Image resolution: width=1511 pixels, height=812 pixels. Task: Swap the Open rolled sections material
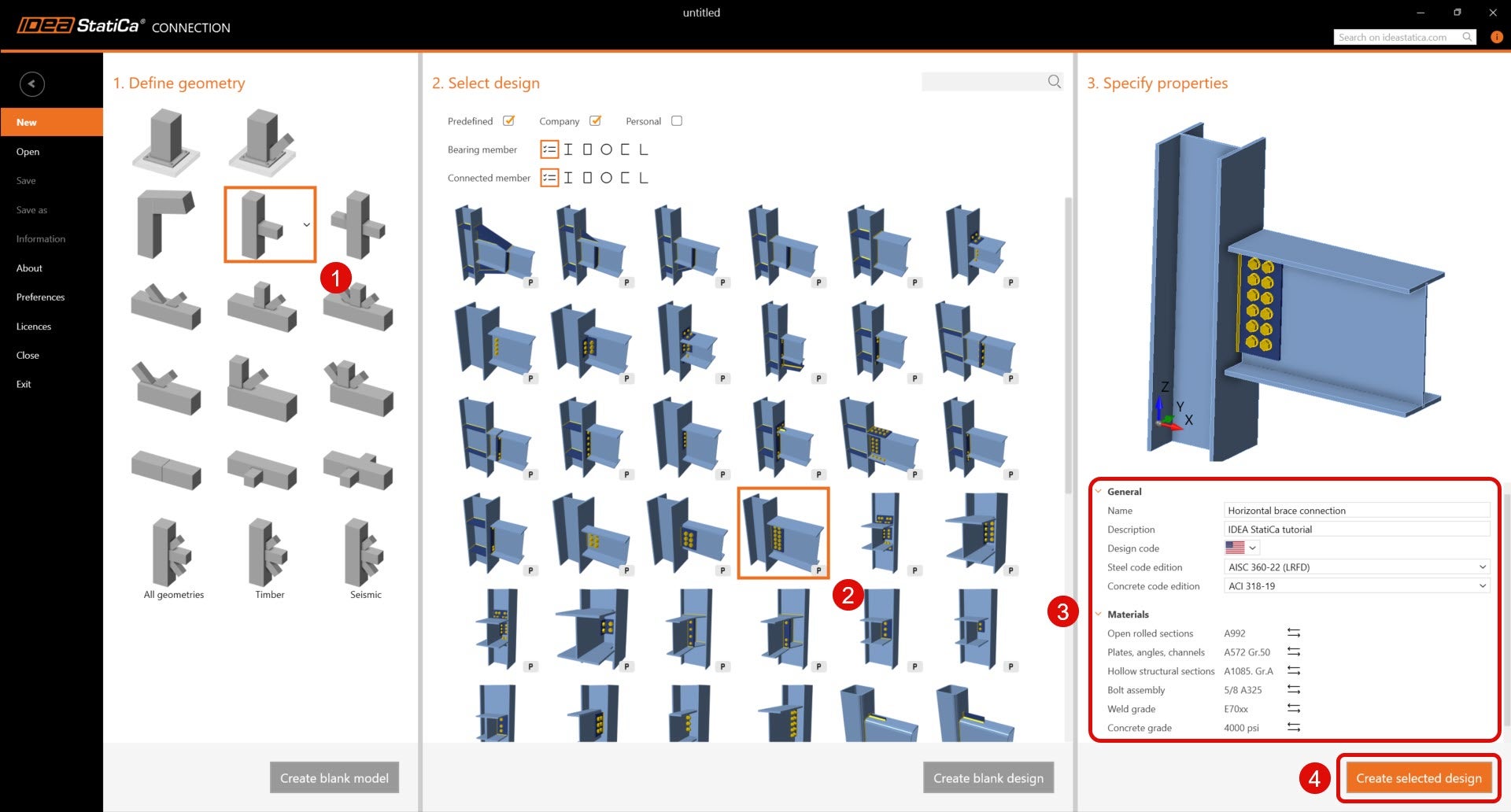(x=1294, y=633)
